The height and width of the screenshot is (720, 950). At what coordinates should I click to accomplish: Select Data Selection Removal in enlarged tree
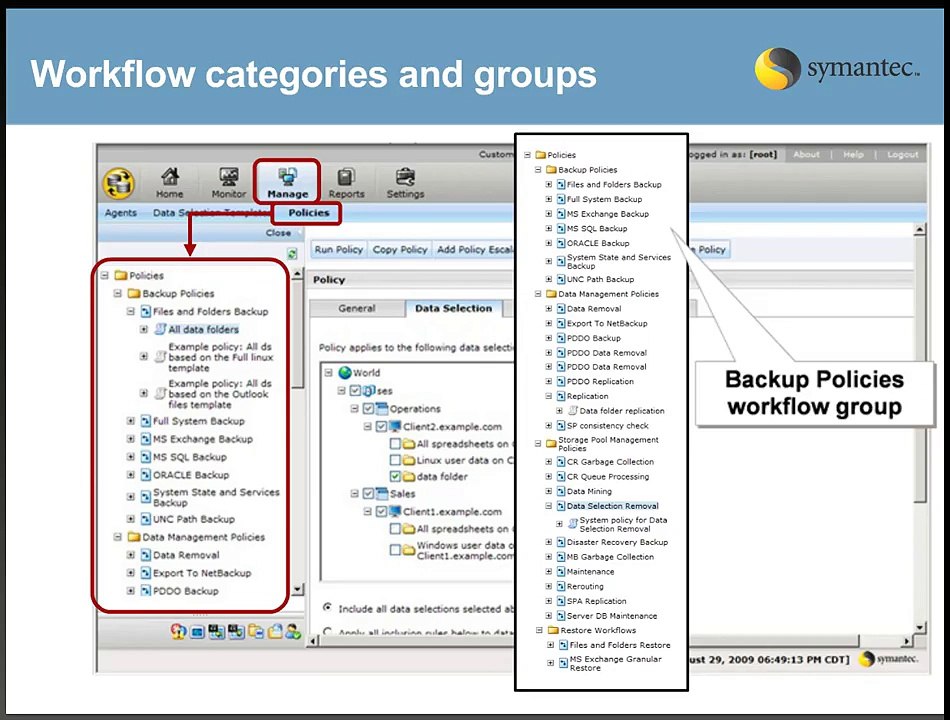[613, 506]
